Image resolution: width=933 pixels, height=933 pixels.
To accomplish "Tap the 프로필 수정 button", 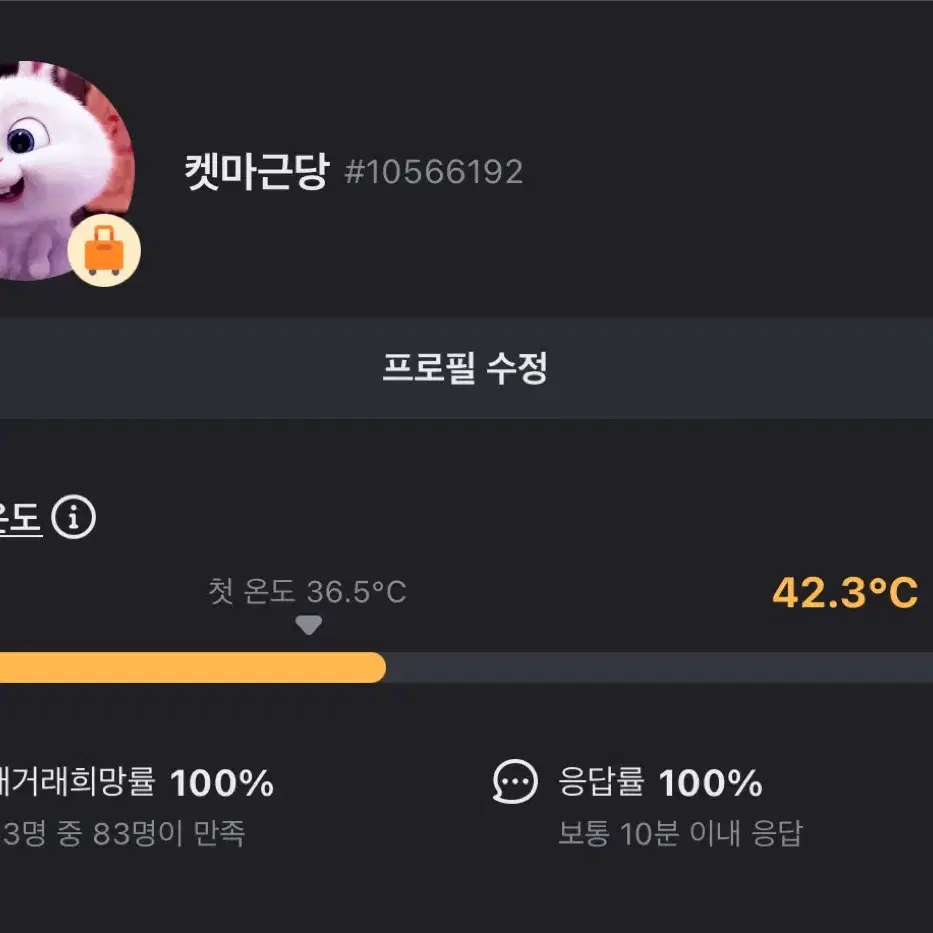I will [466, 368].
